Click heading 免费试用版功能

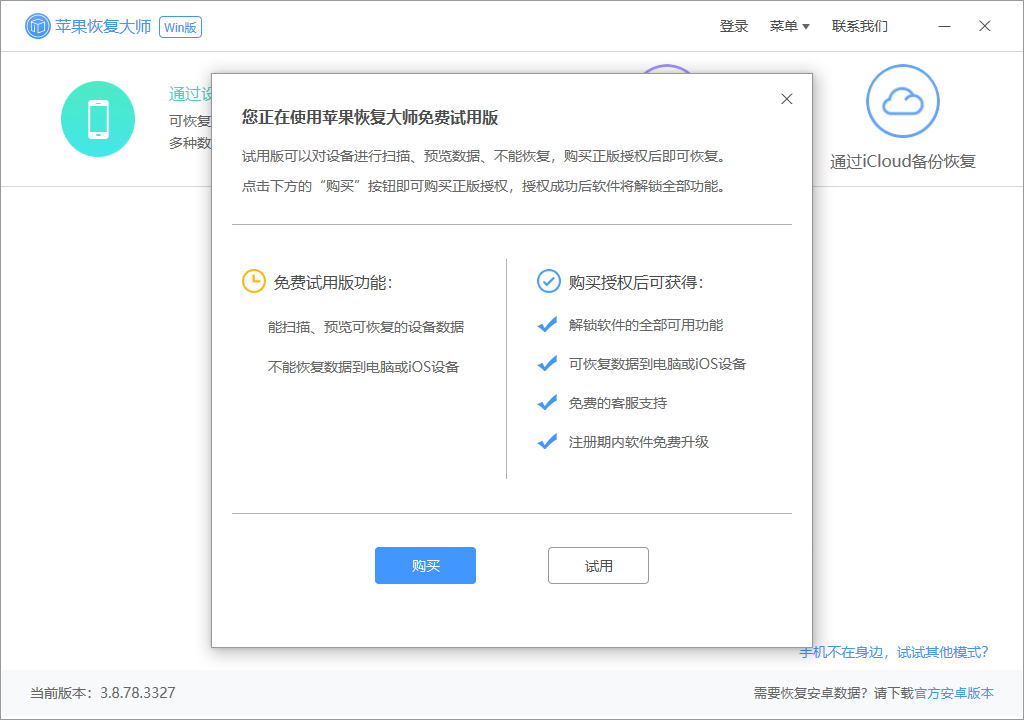(333, 282)
